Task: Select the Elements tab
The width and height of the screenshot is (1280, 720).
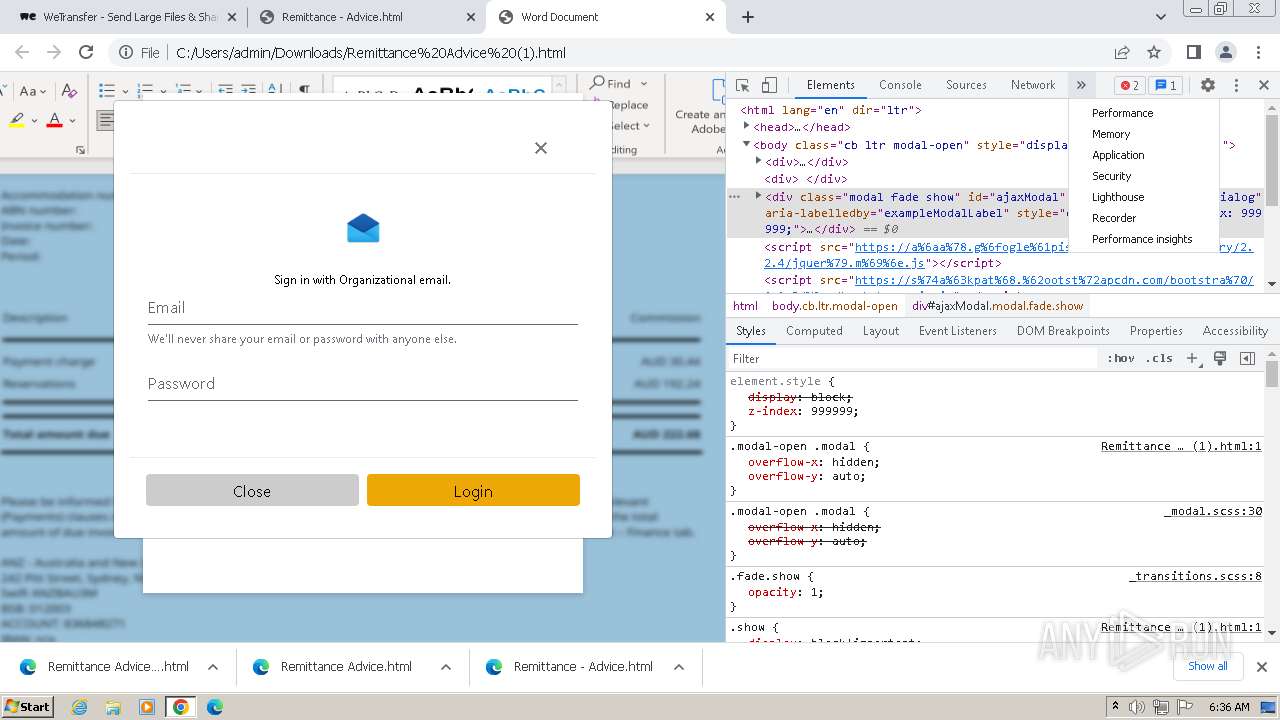Action: (831, 85)
